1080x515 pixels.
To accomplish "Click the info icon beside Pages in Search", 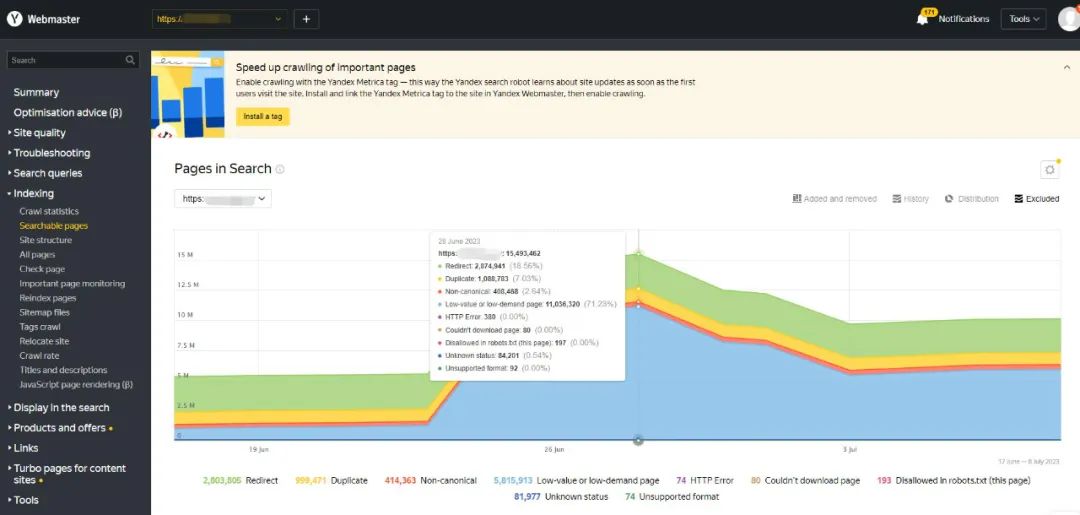I will pyautogui.click(x=280, y=170).
